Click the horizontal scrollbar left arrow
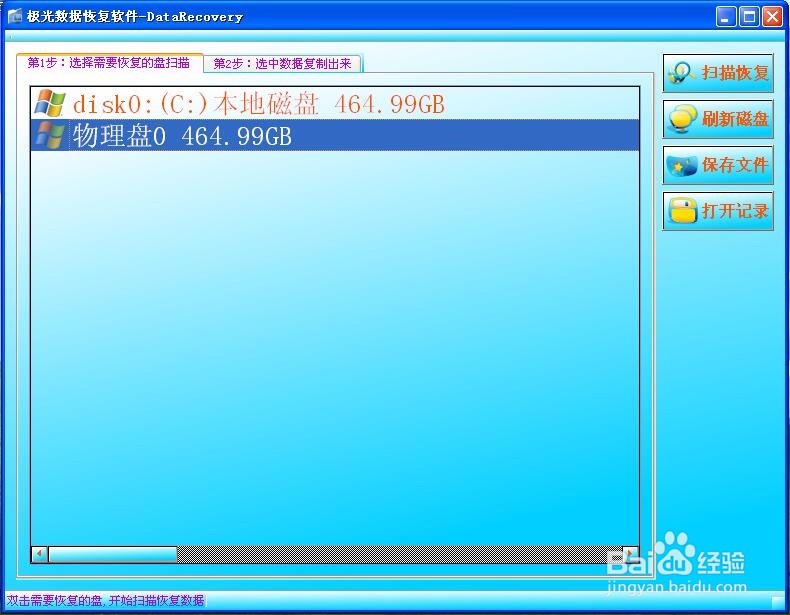Screen dimensions: 790x615 [40, 554]
